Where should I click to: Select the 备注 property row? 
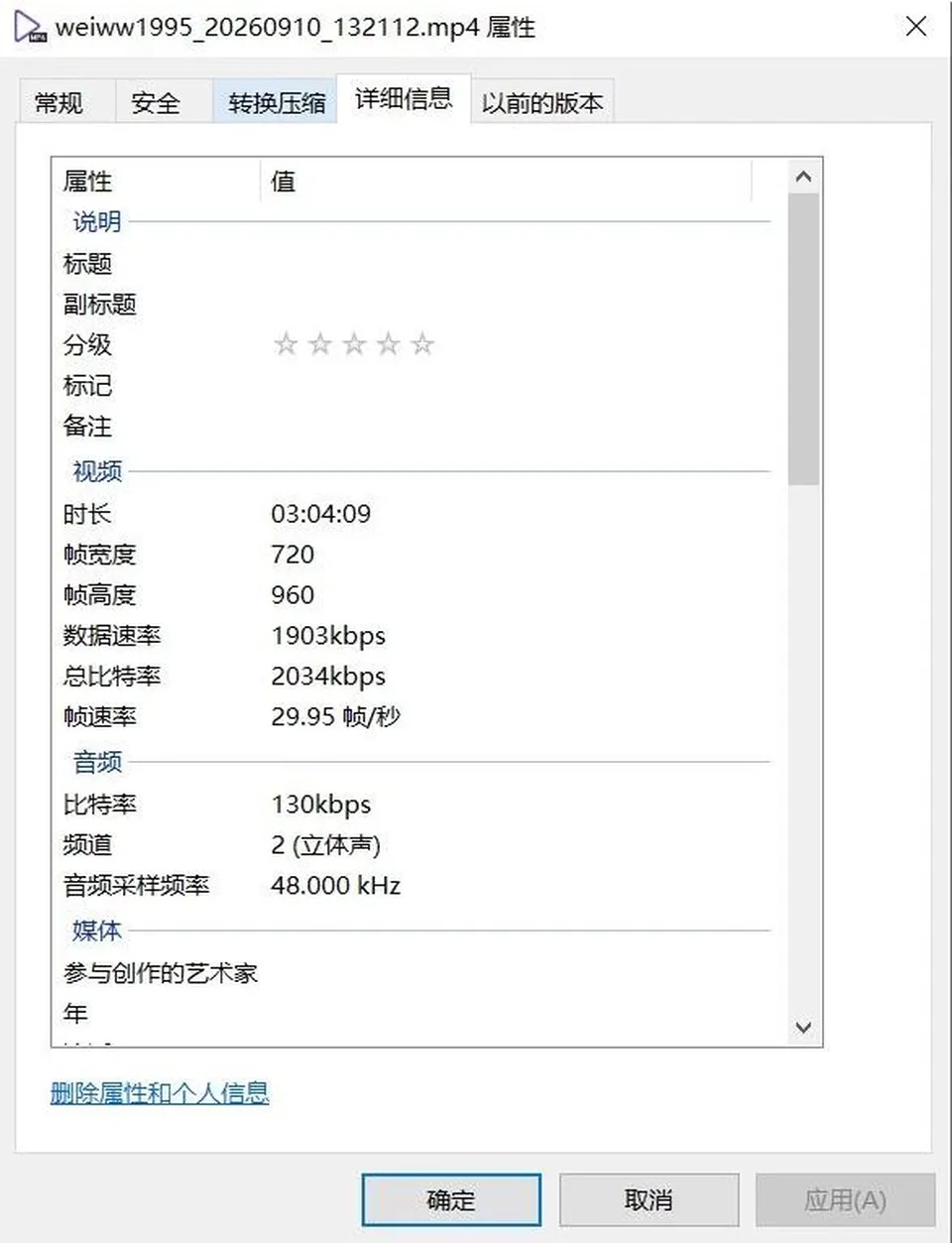[x=412, y=427]
